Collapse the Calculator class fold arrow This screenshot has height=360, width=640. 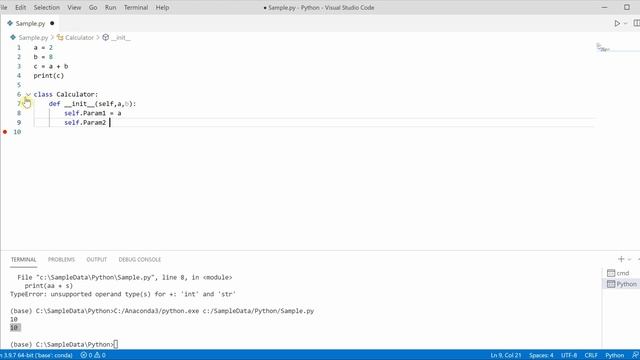(28, 94)
